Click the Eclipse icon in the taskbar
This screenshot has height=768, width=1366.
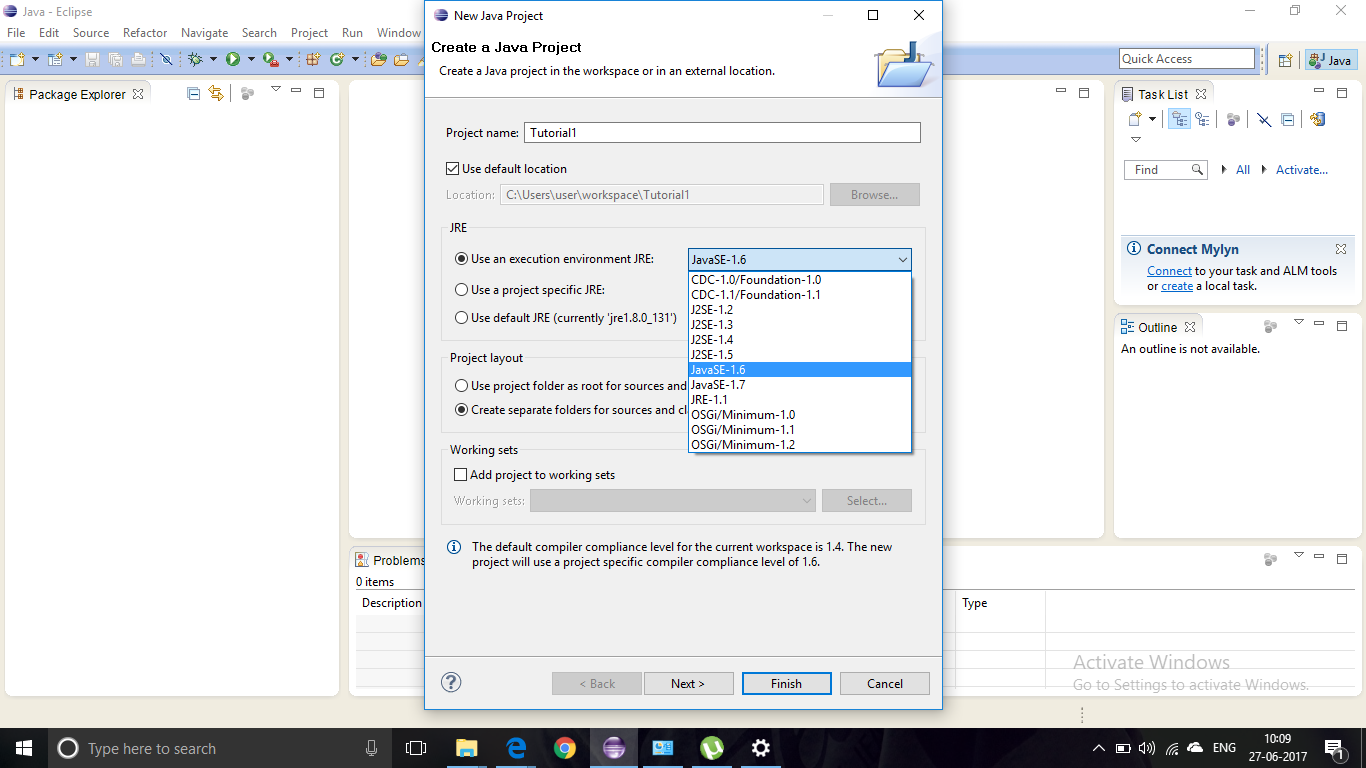point(614,748)
